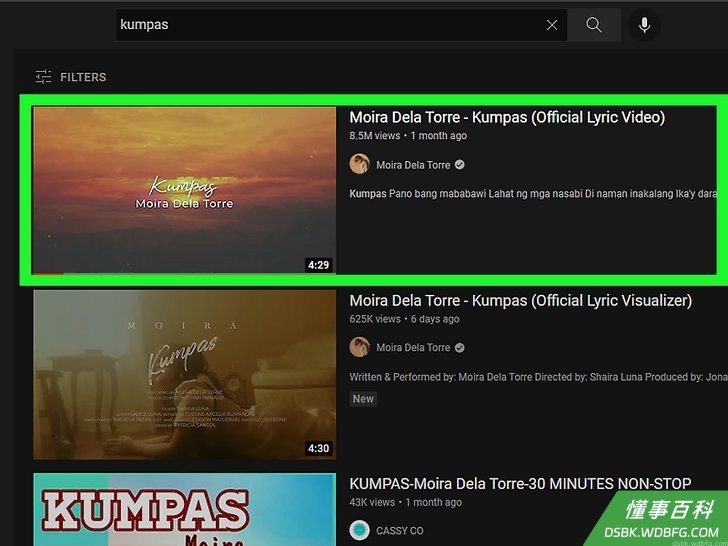Click verified badge on Lyric Visualizer result channel
The height and width of the screenshot is (546, 728).
(460, 348)
